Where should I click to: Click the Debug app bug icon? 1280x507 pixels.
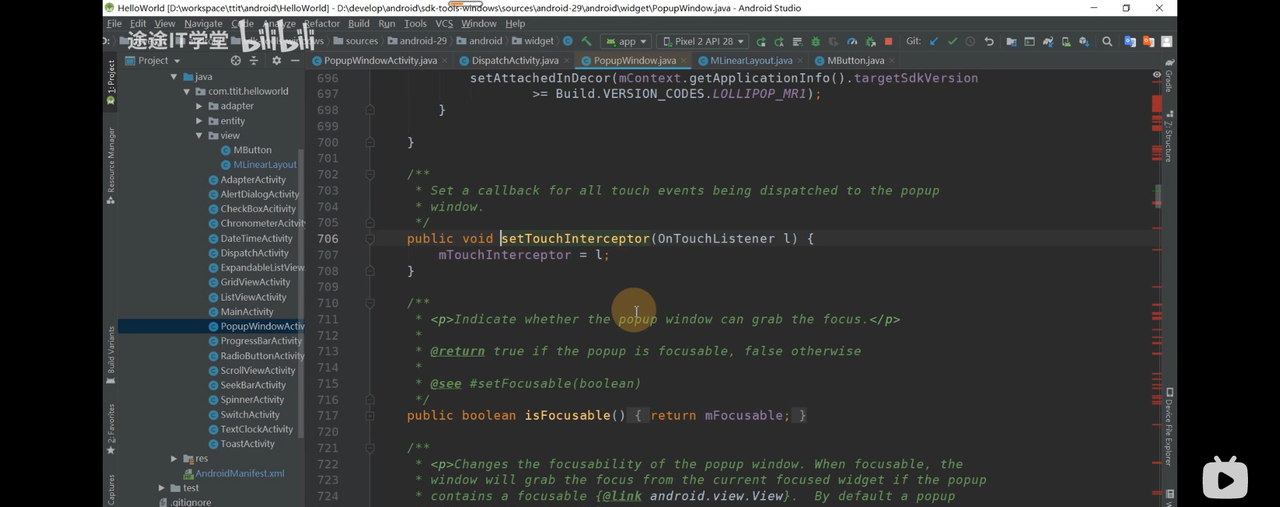pos(816,42)
